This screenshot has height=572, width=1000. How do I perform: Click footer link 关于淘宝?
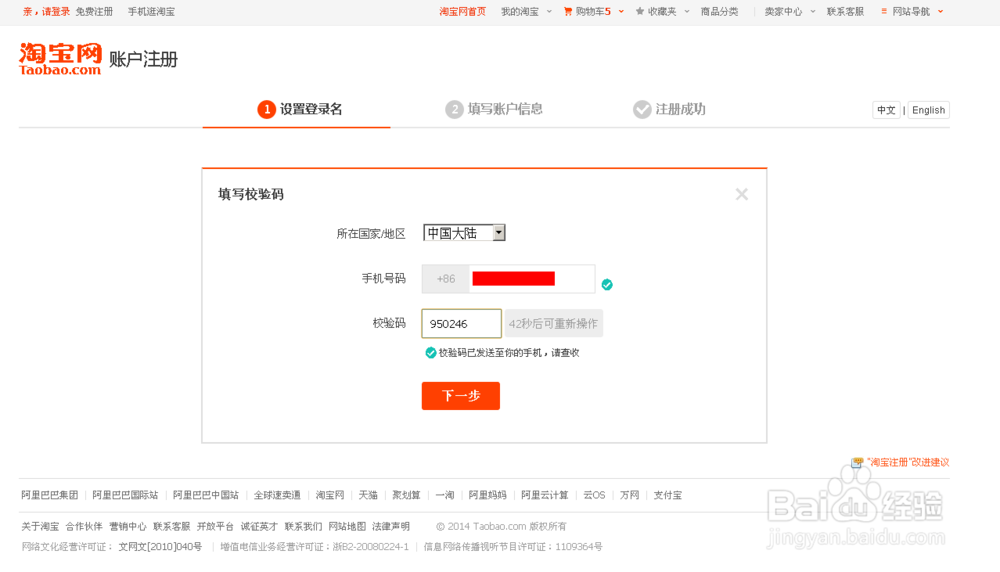coord(40,526)
